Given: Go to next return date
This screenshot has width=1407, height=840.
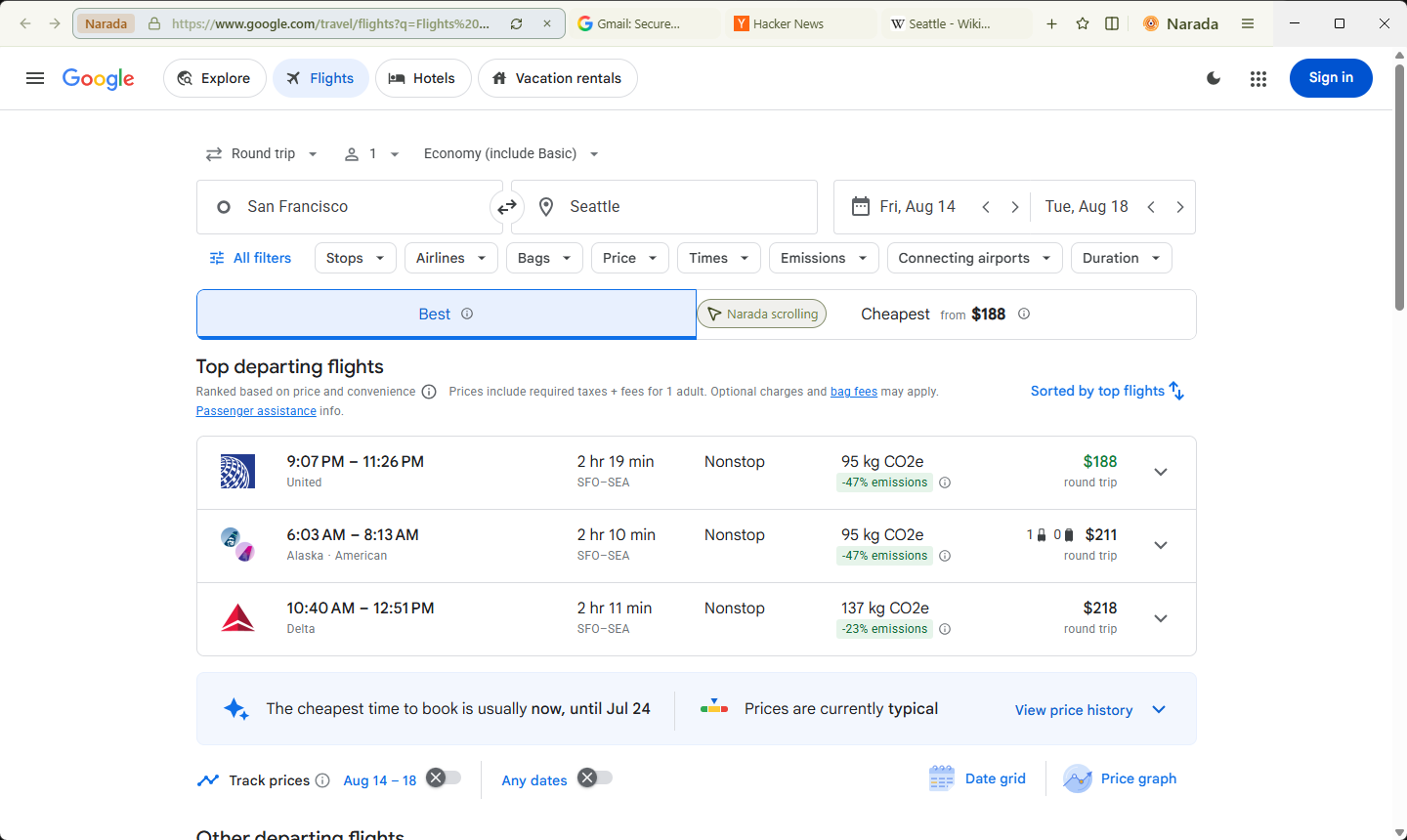Looking at the screenshot, I should pyautogui.click(x=1180, y=207).
